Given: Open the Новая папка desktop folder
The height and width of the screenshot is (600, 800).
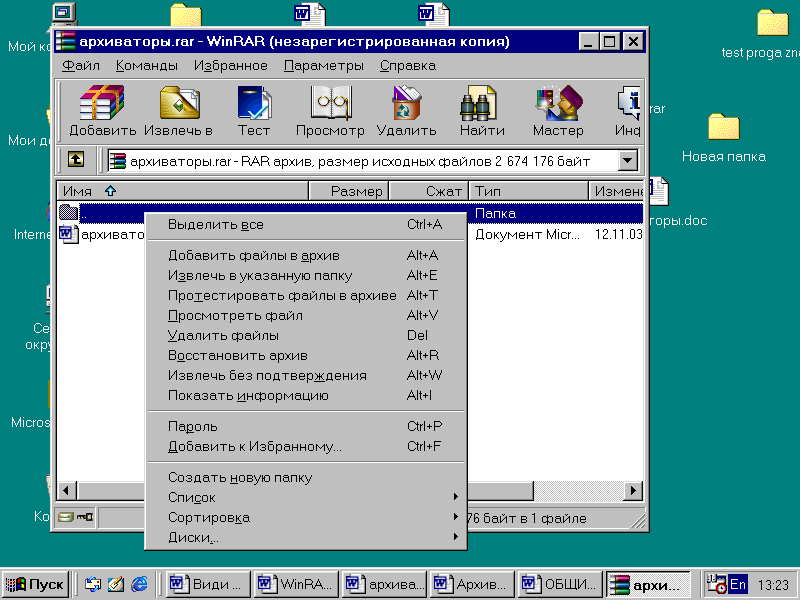Looking at the screenshot, I should click(723, 127).
